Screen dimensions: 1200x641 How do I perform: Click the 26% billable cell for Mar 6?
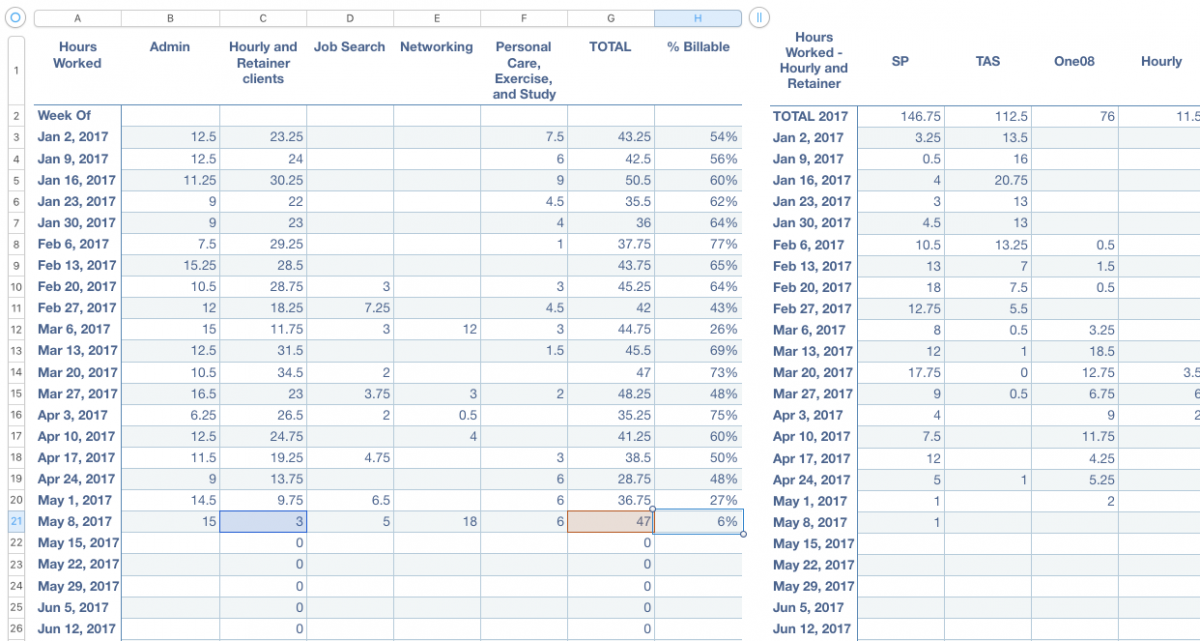click(698, 329)
